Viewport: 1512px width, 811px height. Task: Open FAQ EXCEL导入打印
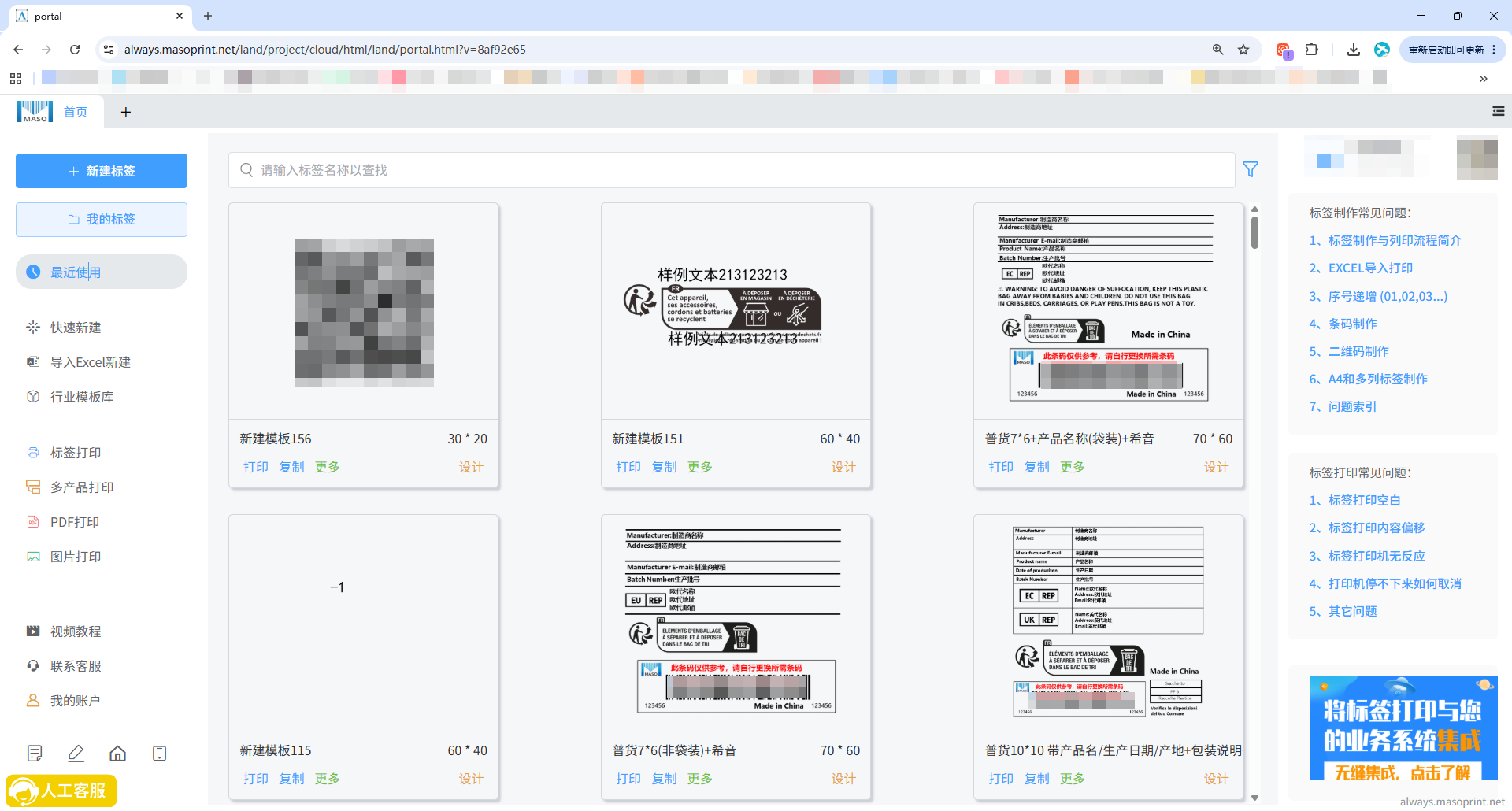coord(1361,268)
